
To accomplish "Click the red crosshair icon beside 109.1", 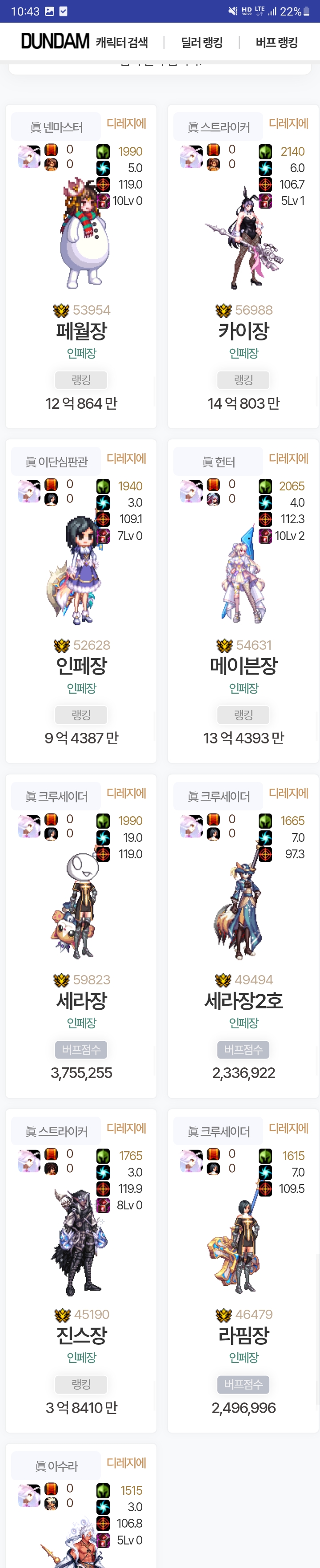I will (x=103, y=519).
